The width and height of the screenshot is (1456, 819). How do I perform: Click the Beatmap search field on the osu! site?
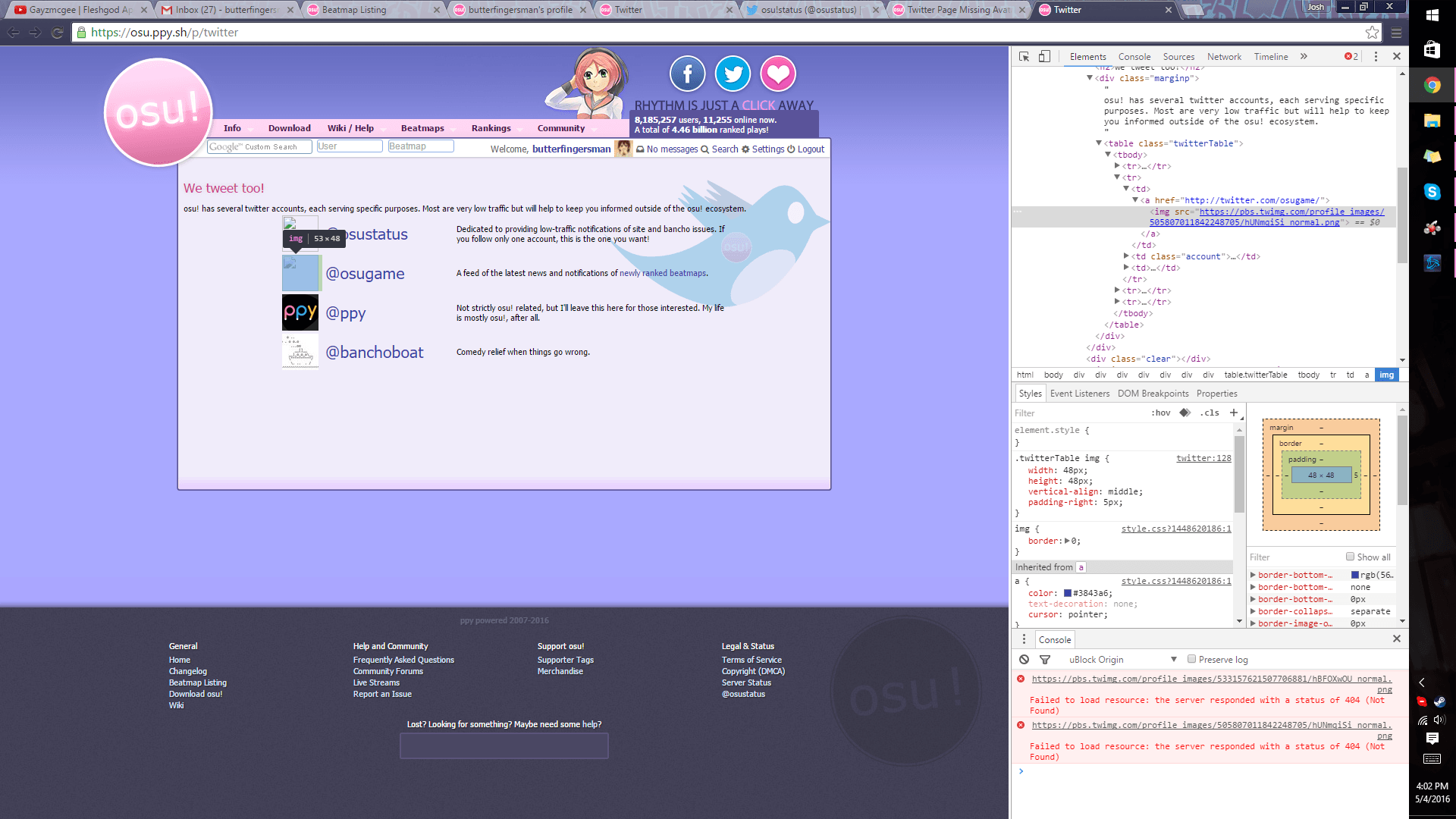tap(421, 146)
